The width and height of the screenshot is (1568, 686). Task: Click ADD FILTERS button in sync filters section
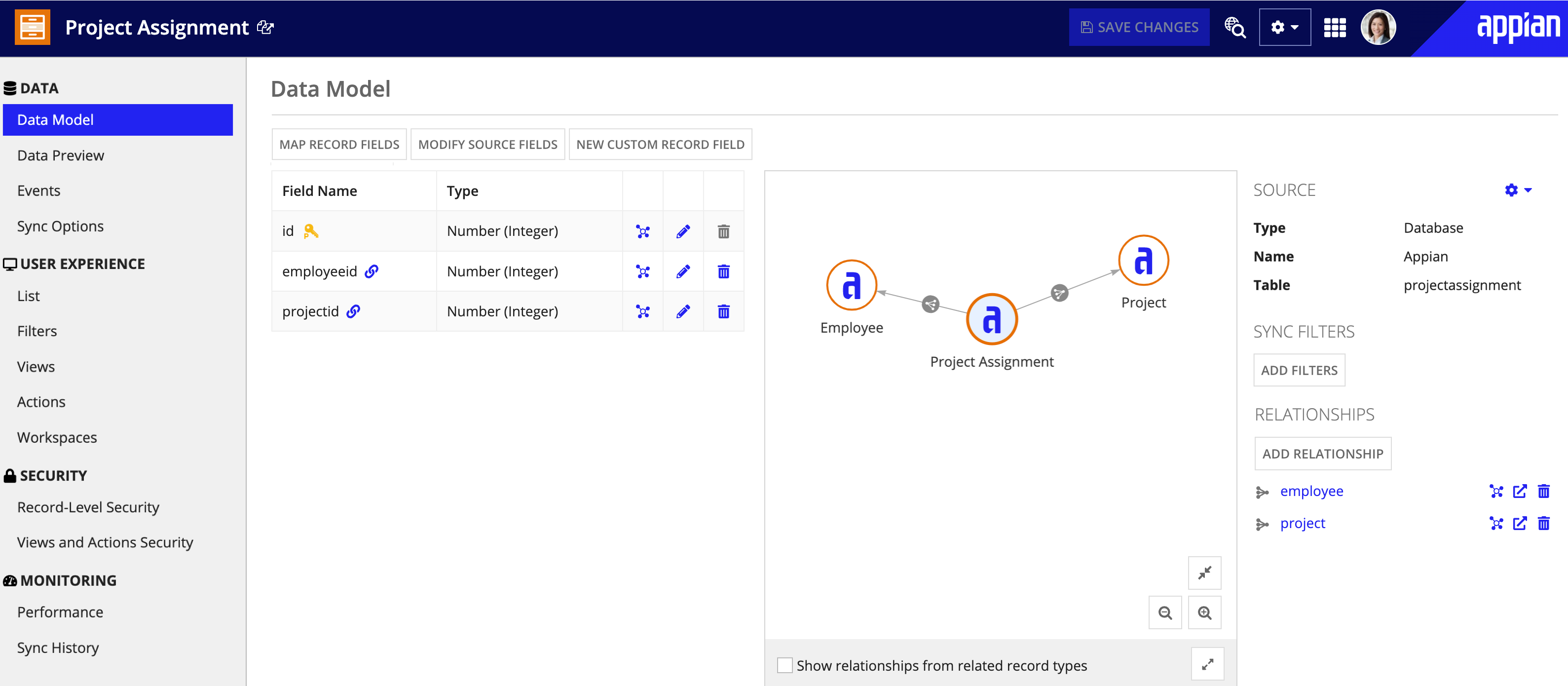tap(1299, 370)
